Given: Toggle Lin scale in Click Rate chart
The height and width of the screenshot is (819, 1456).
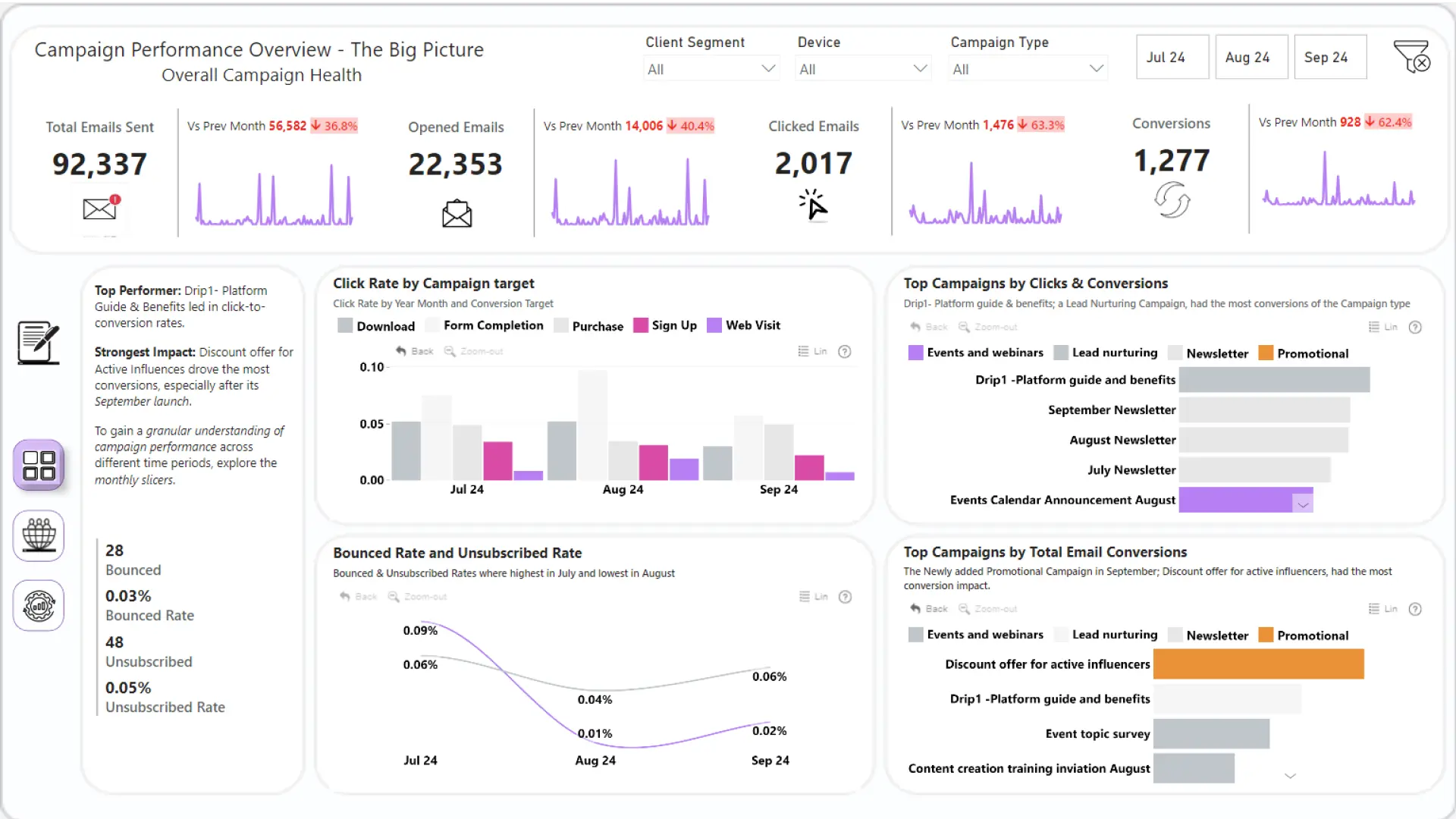Looking at the screenshot, I should pos(812,351).
